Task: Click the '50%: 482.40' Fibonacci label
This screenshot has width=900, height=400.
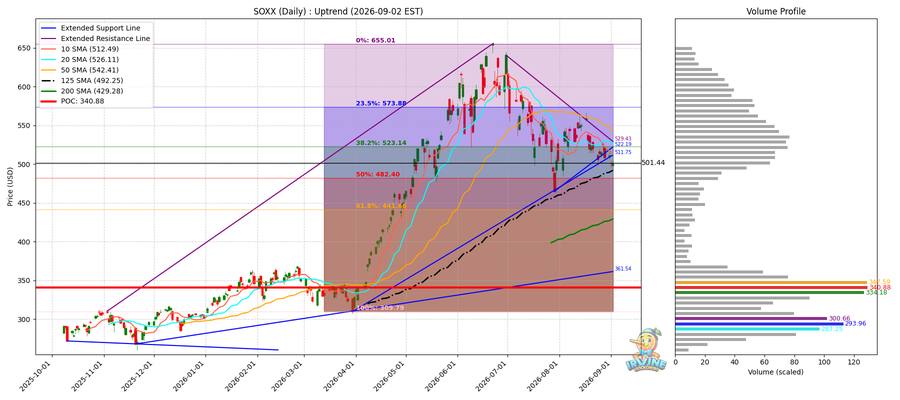Action: point(379,174)
